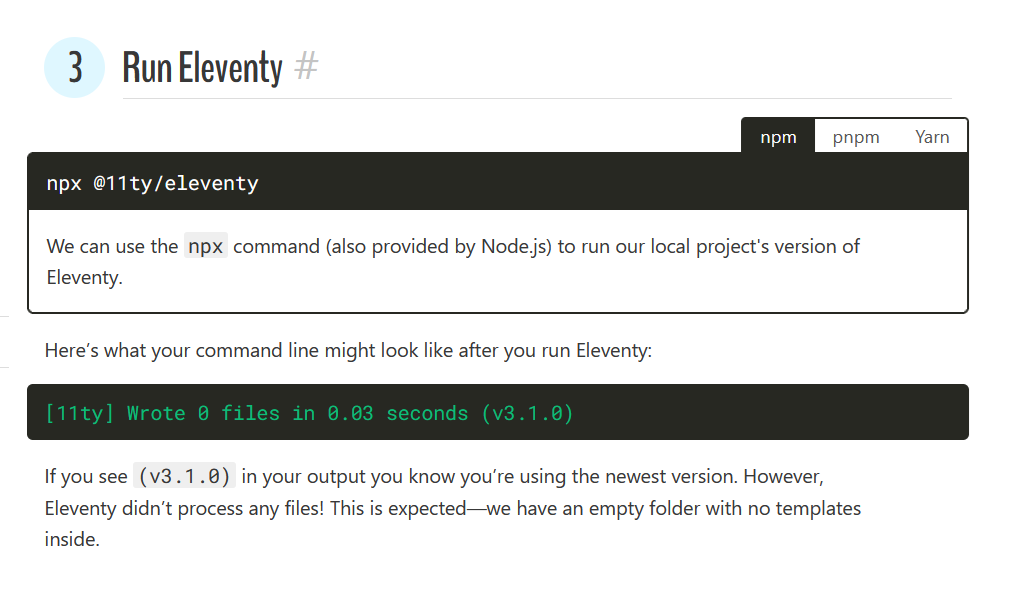The width and height of the screenshot is (1012, 591).
Task: Click the @11ty/eleventy package name in command
Action: (x=176, y=183)
